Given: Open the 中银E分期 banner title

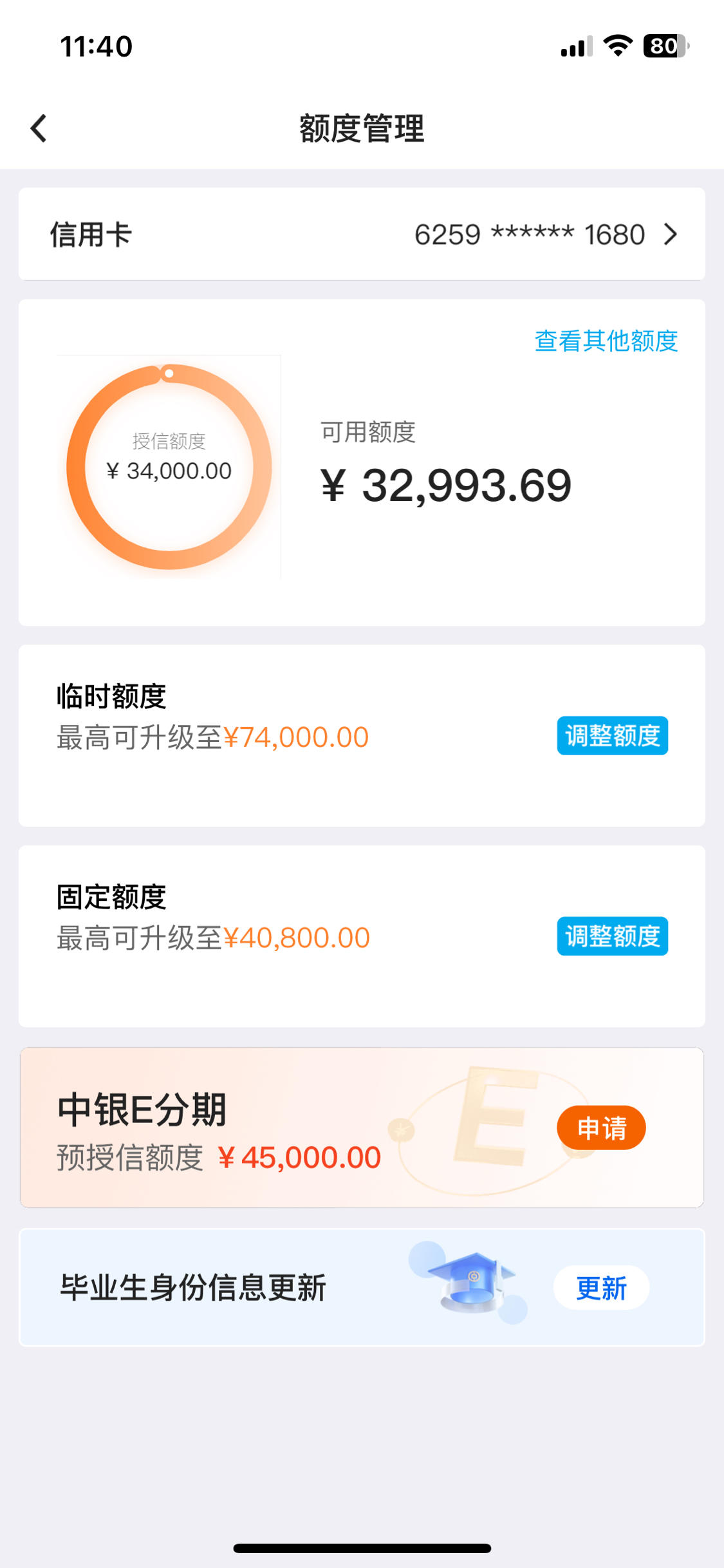Looking at the screenshot, I should [x=142, y=1110].
